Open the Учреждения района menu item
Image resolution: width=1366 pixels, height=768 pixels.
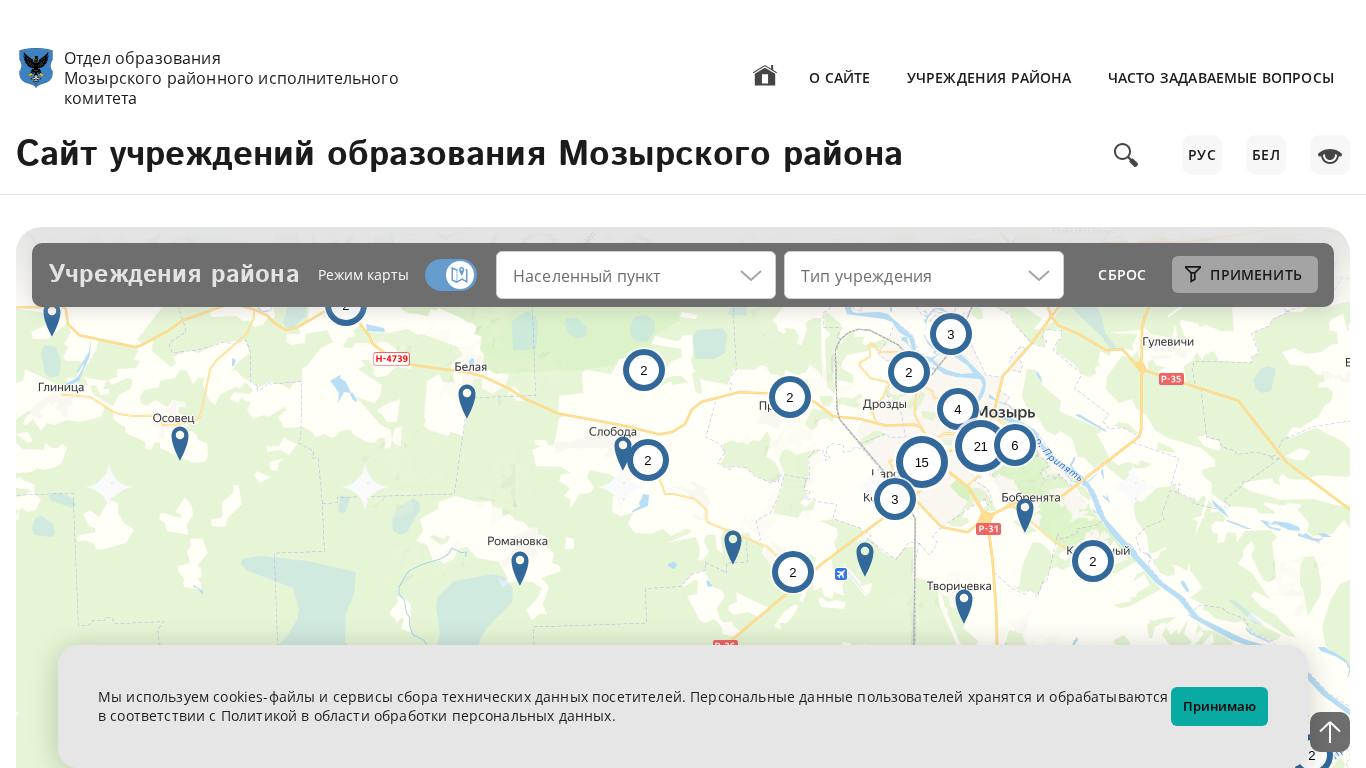click(x=988, y=78)
